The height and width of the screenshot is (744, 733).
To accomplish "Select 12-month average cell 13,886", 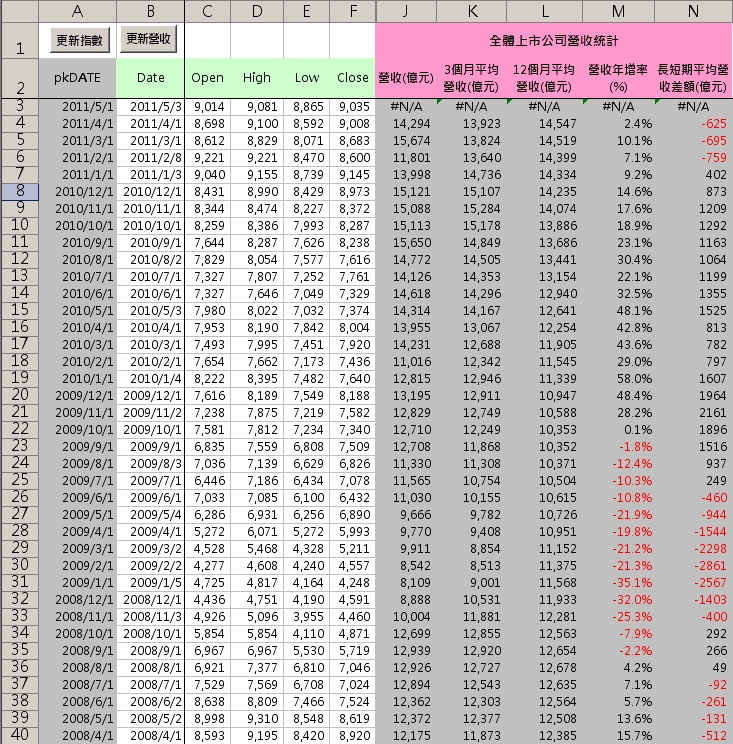I will click(x=545, y=226).
